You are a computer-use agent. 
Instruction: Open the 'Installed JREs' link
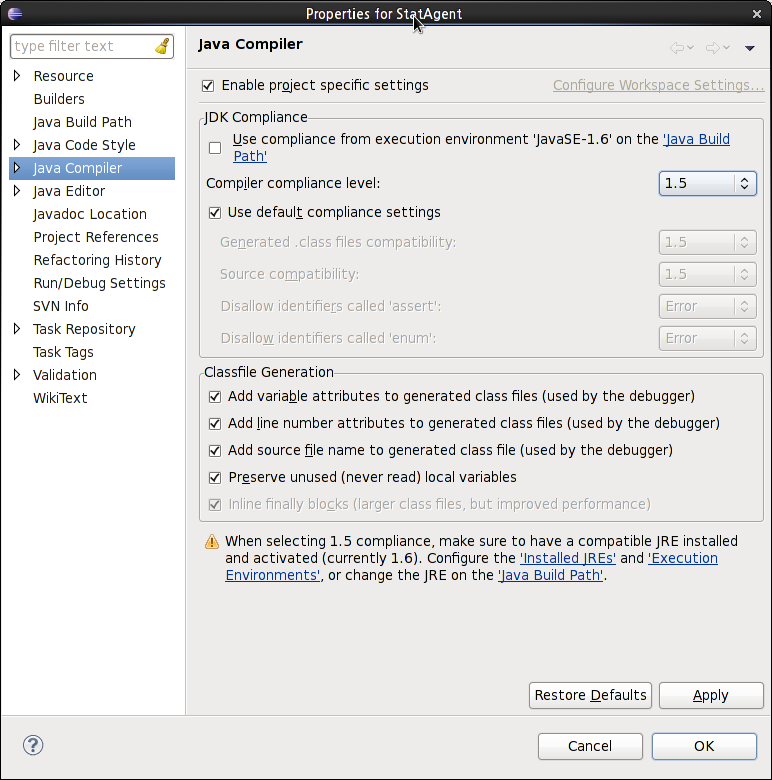coord(568,558)
